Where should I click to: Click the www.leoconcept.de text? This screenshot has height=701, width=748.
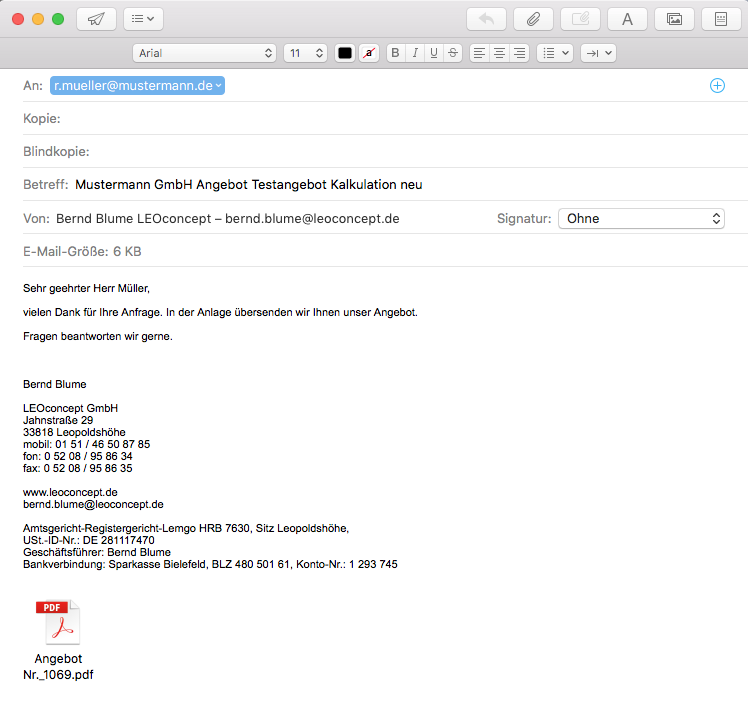(x=70, y=492)
